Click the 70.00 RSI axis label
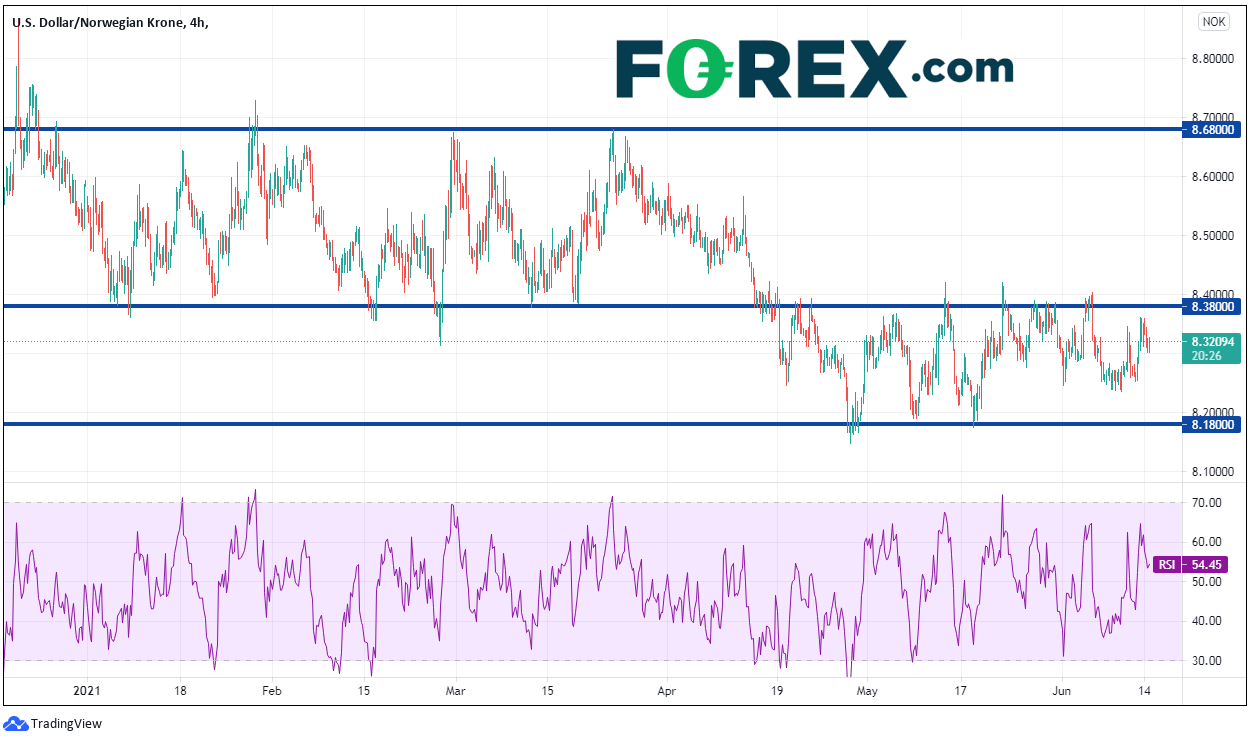 pos(1206,503)
